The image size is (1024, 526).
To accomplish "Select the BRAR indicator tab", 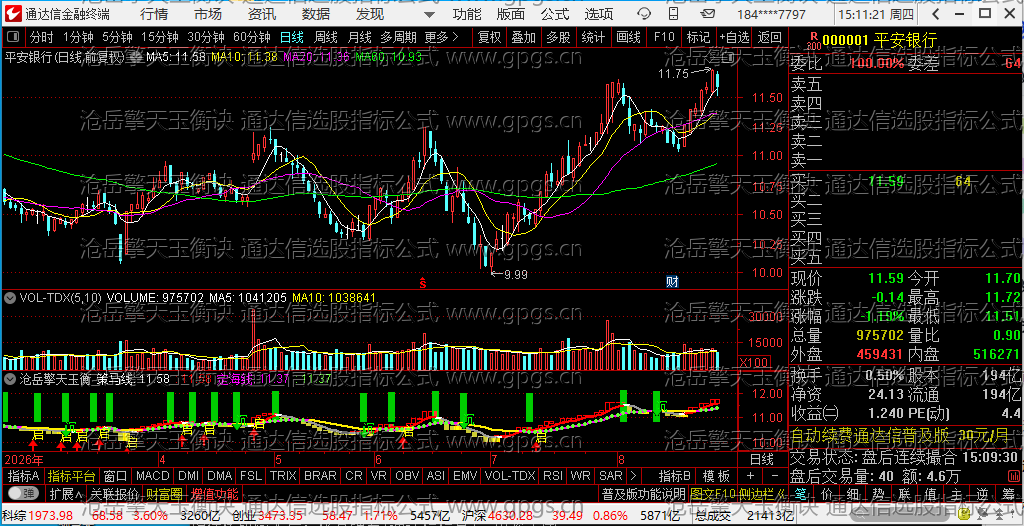I will pos(320,476).
